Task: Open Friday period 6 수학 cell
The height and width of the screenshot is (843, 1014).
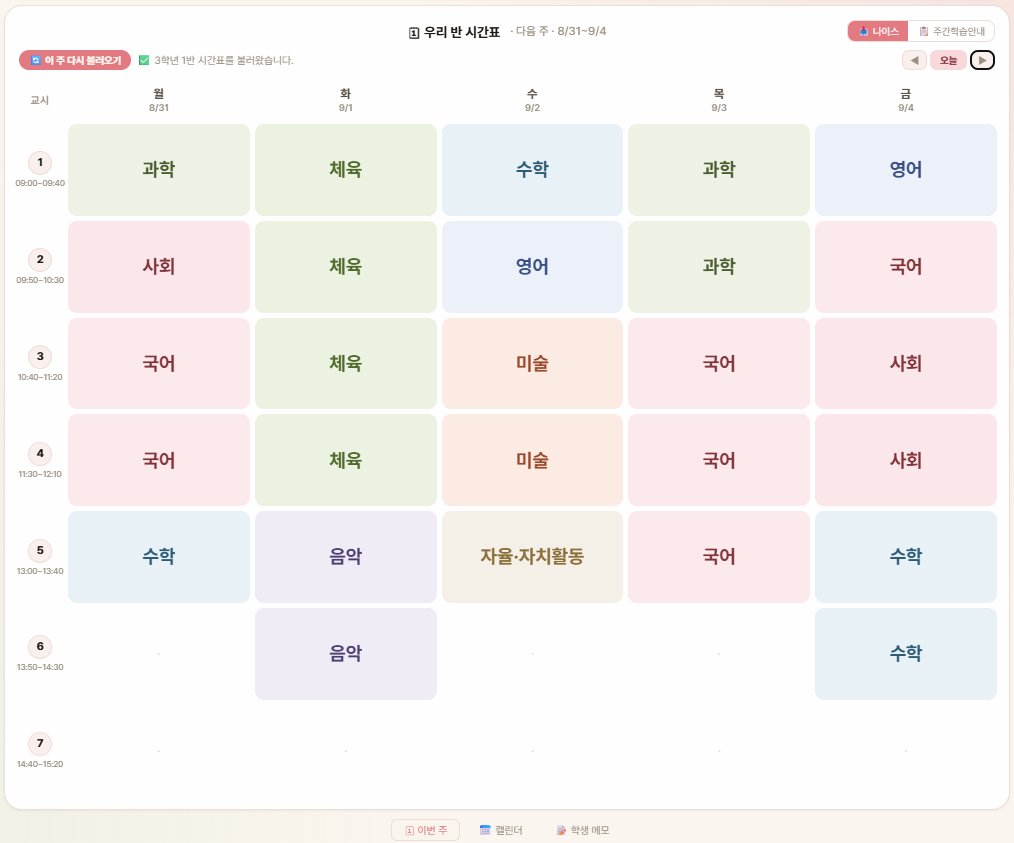Action: (905, 654)
